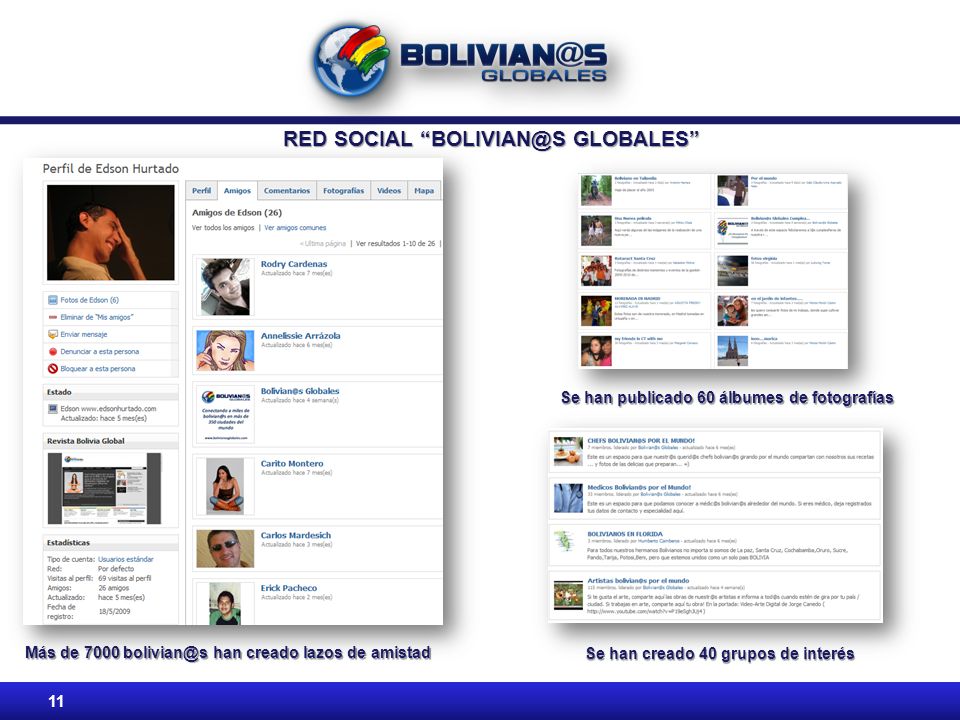
Task: Click the status icon beside Edson www.edsonhurtado.com
Action: tap(53, 409)
